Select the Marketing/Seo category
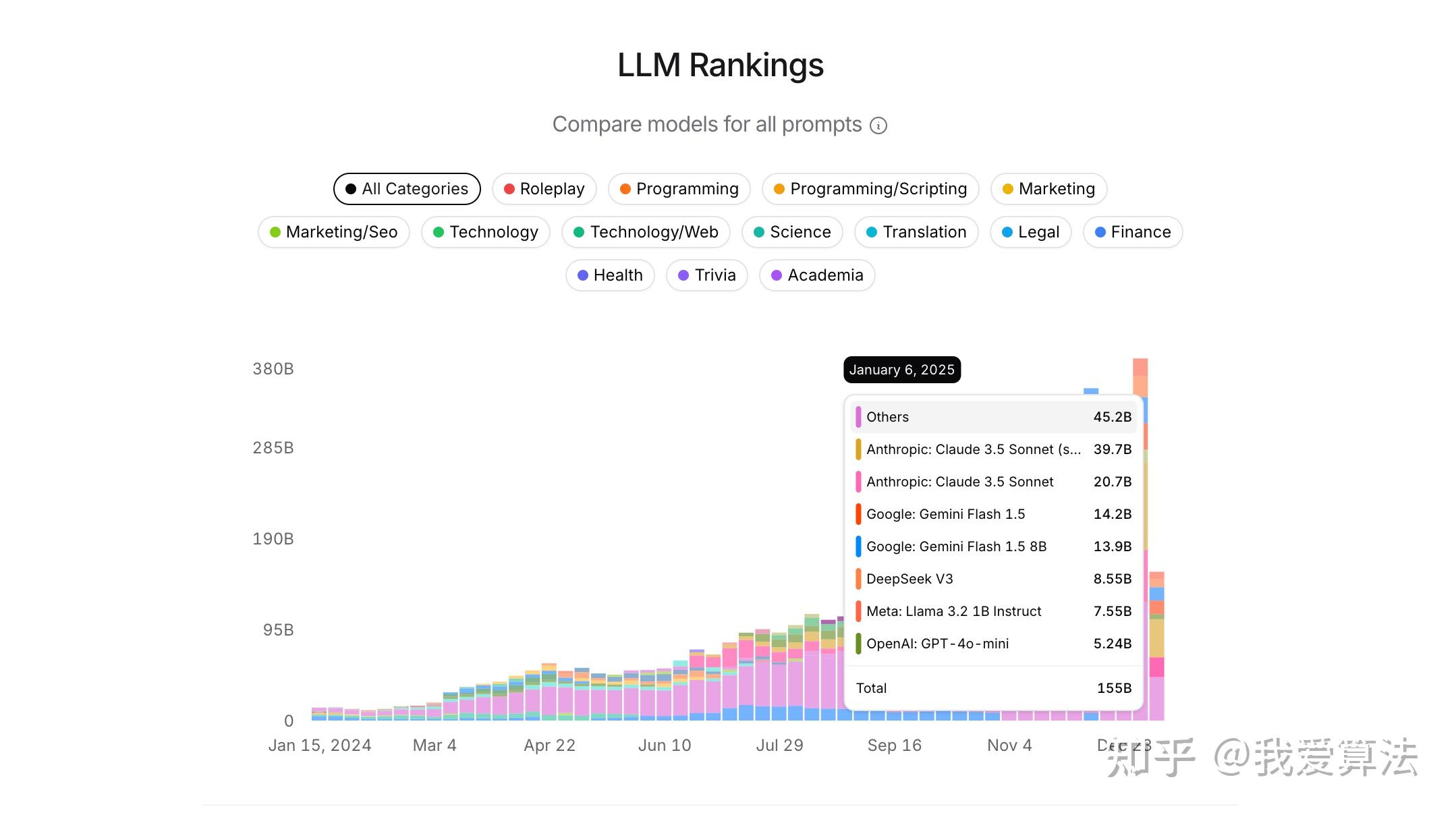The image size is (1456, 815). (x=333, y=232)
